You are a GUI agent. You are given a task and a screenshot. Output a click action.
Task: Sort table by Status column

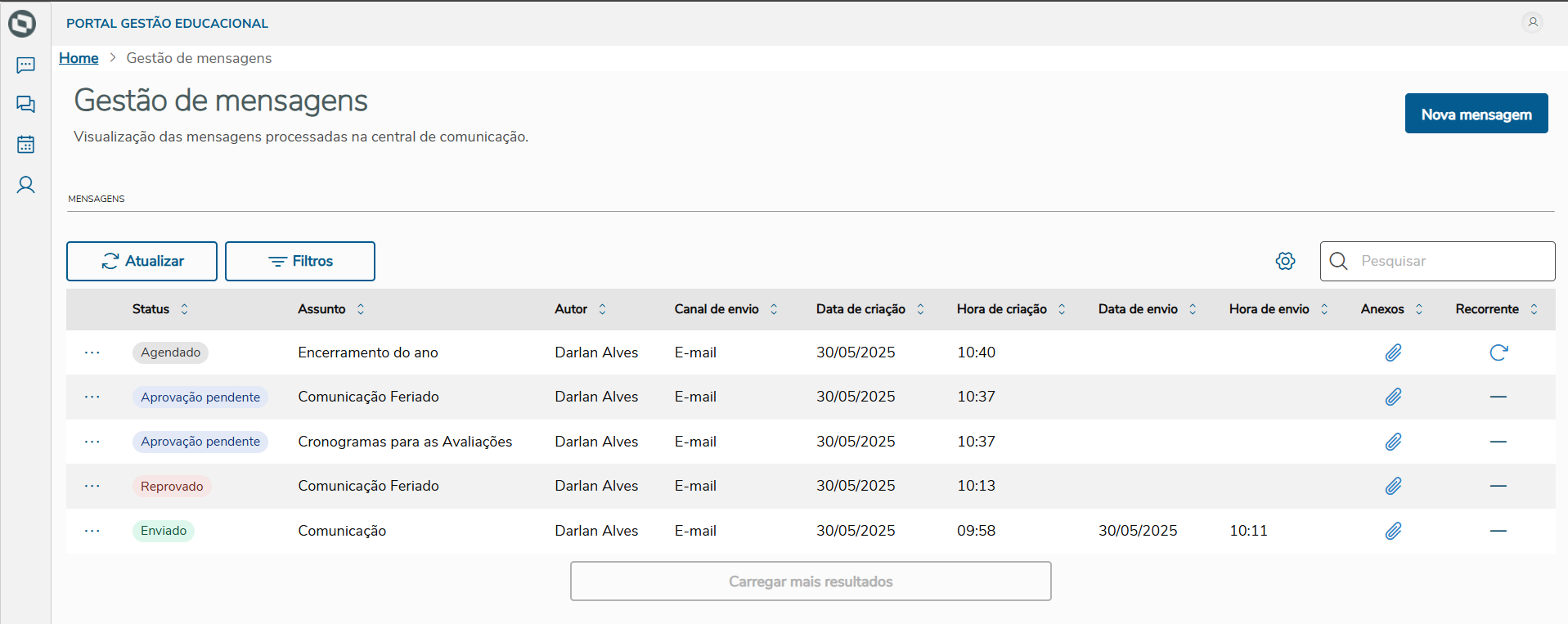click(184, 309)
